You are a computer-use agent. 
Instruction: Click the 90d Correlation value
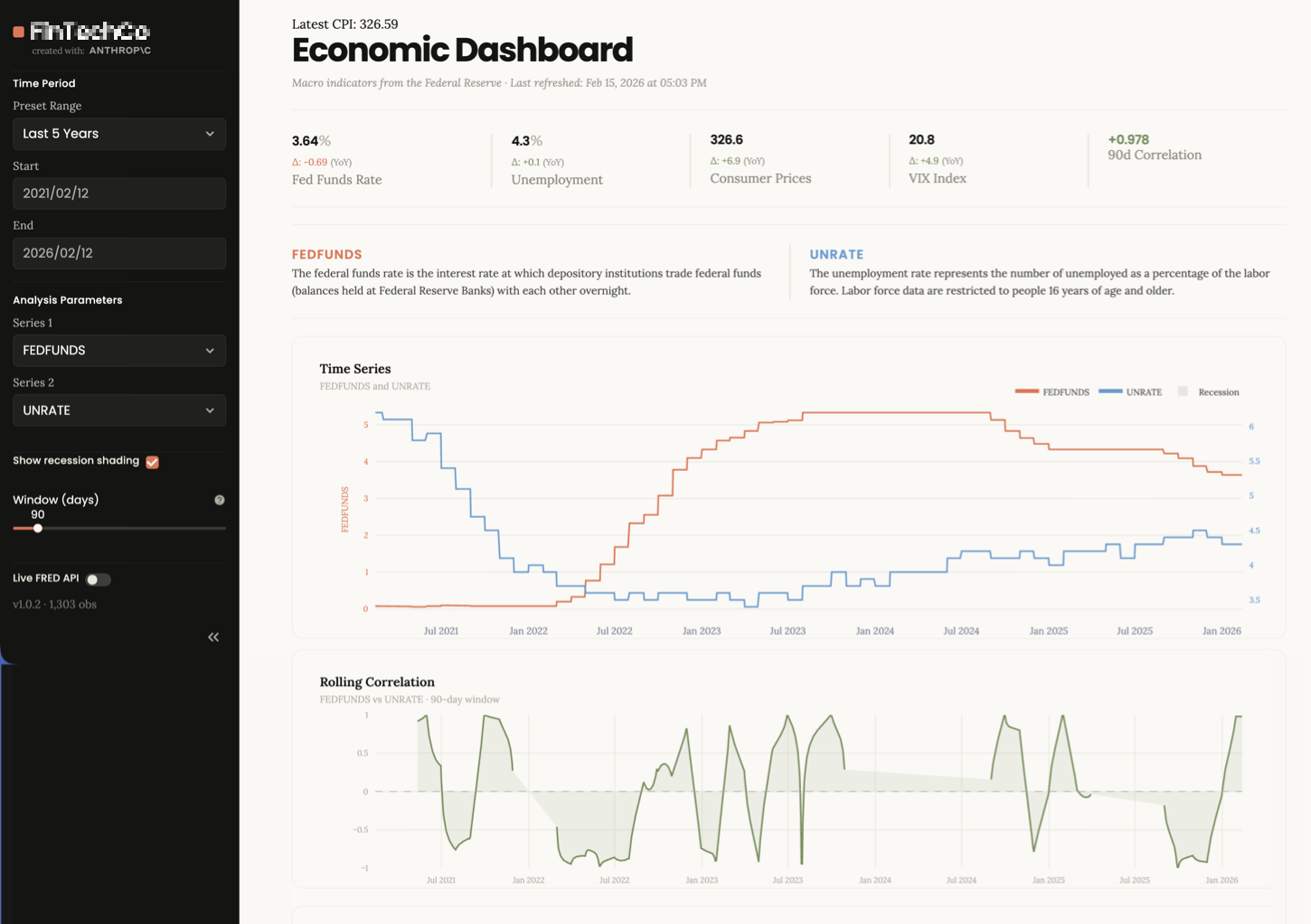tap(1128, 140)
